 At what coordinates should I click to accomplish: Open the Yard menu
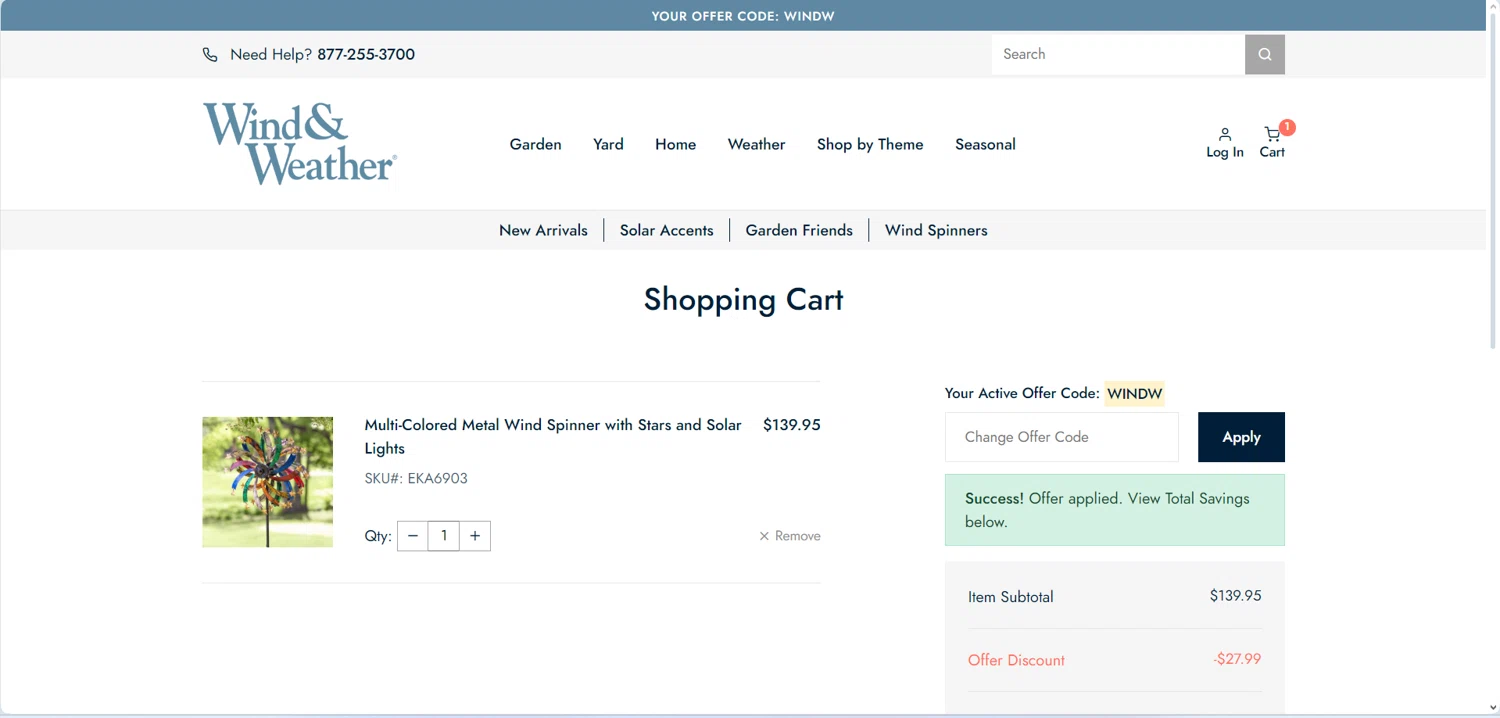608,144
